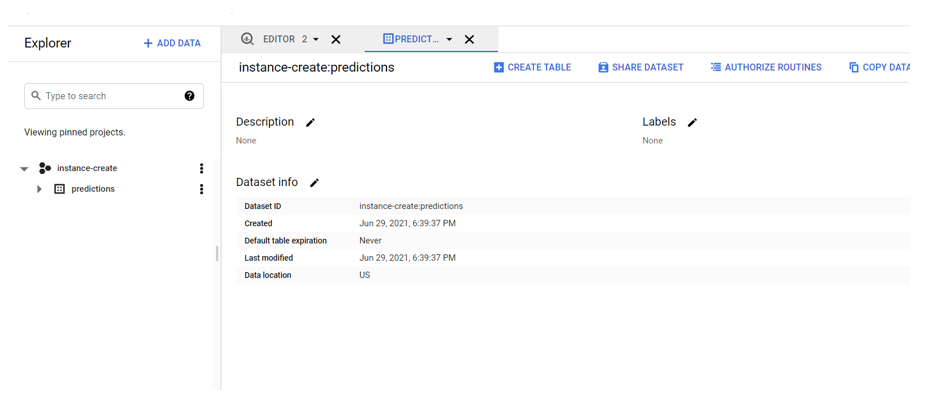
Task: Click the Viewing pinned projects text
Action: click(x=75, y=133)
